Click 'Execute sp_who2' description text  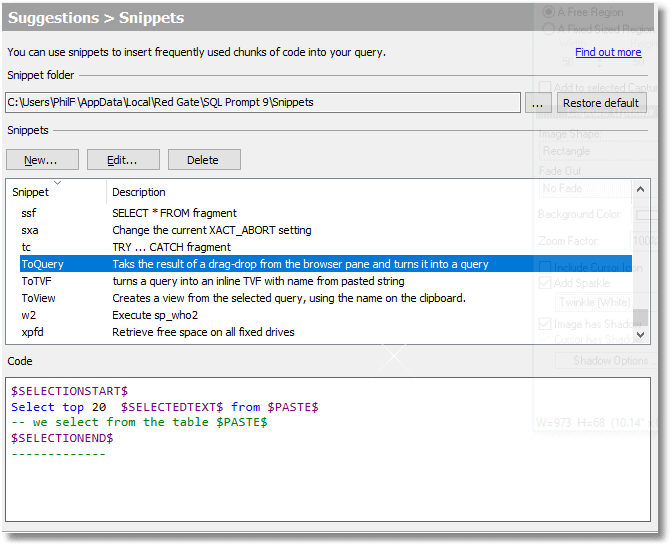click(155, 315)
